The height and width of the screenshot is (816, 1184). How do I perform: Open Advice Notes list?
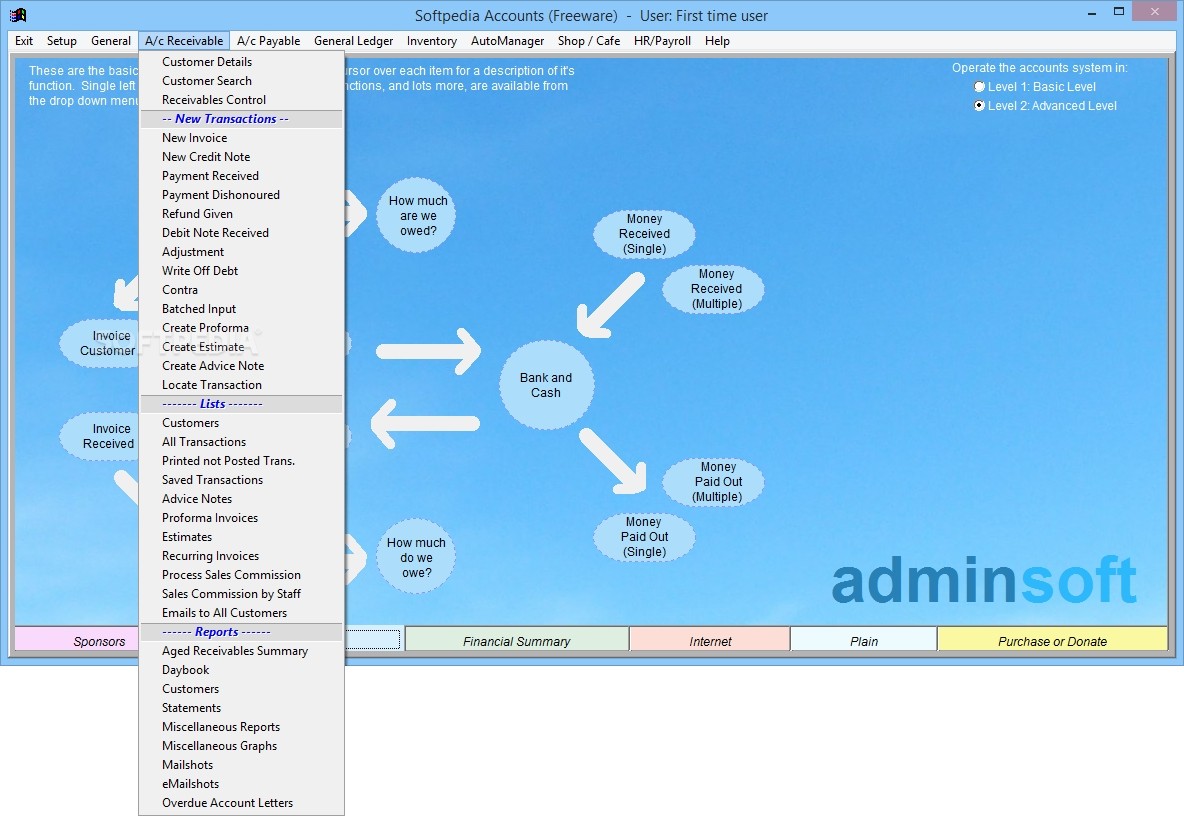tap(242, 499)
